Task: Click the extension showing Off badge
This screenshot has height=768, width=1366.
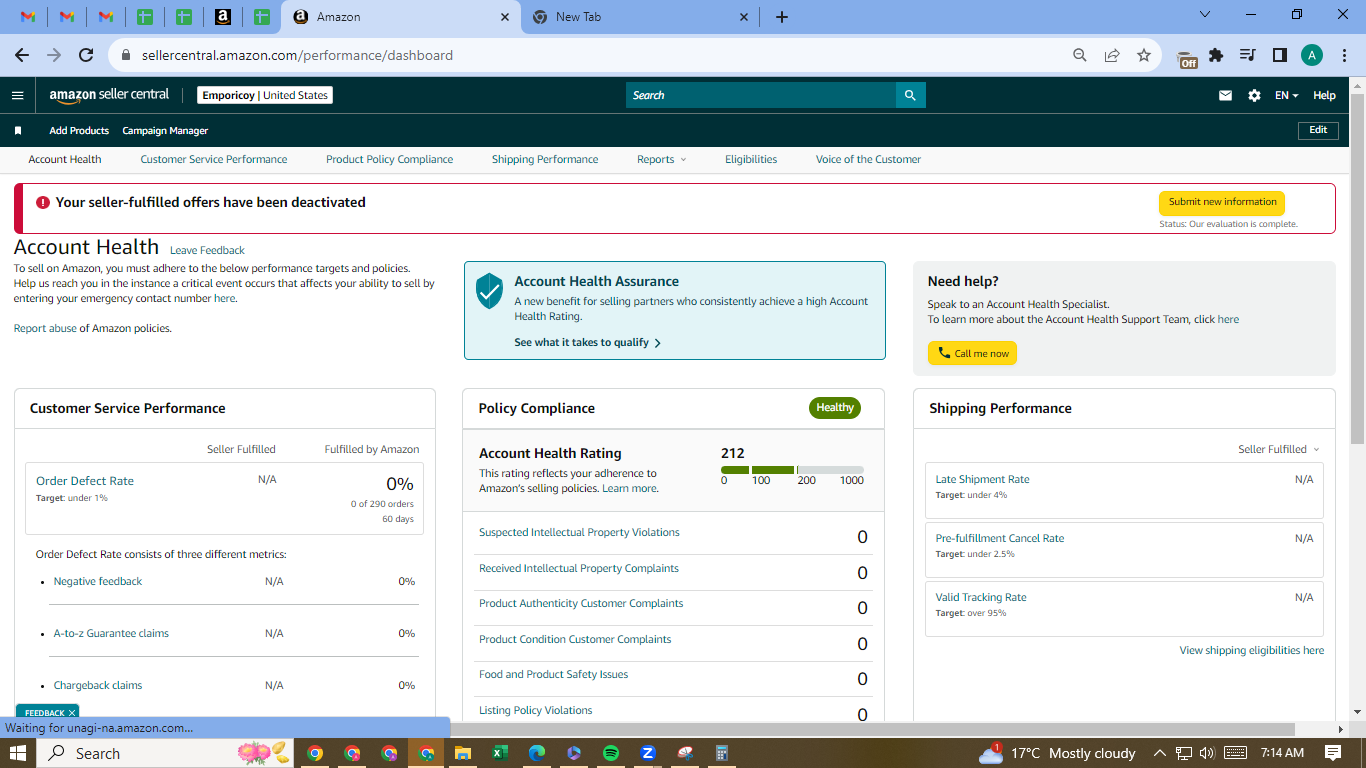Action: pos(1187,58)
